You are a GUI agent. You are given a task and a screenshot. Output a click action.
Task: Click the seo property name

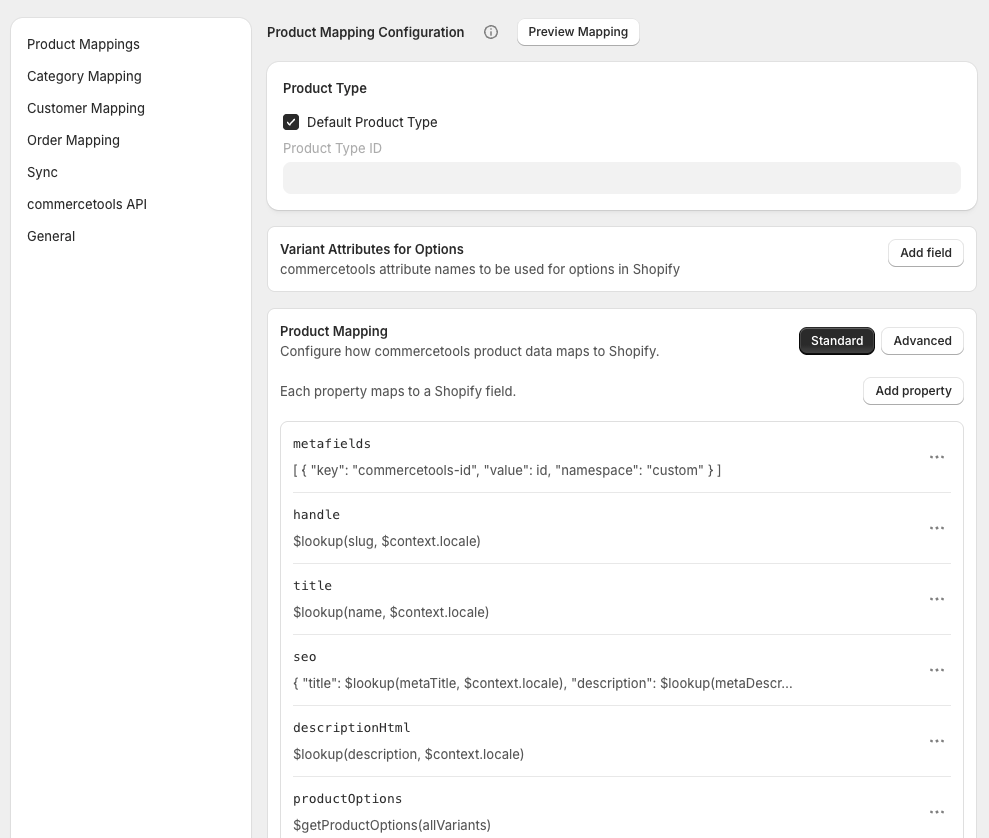(305, 657)
